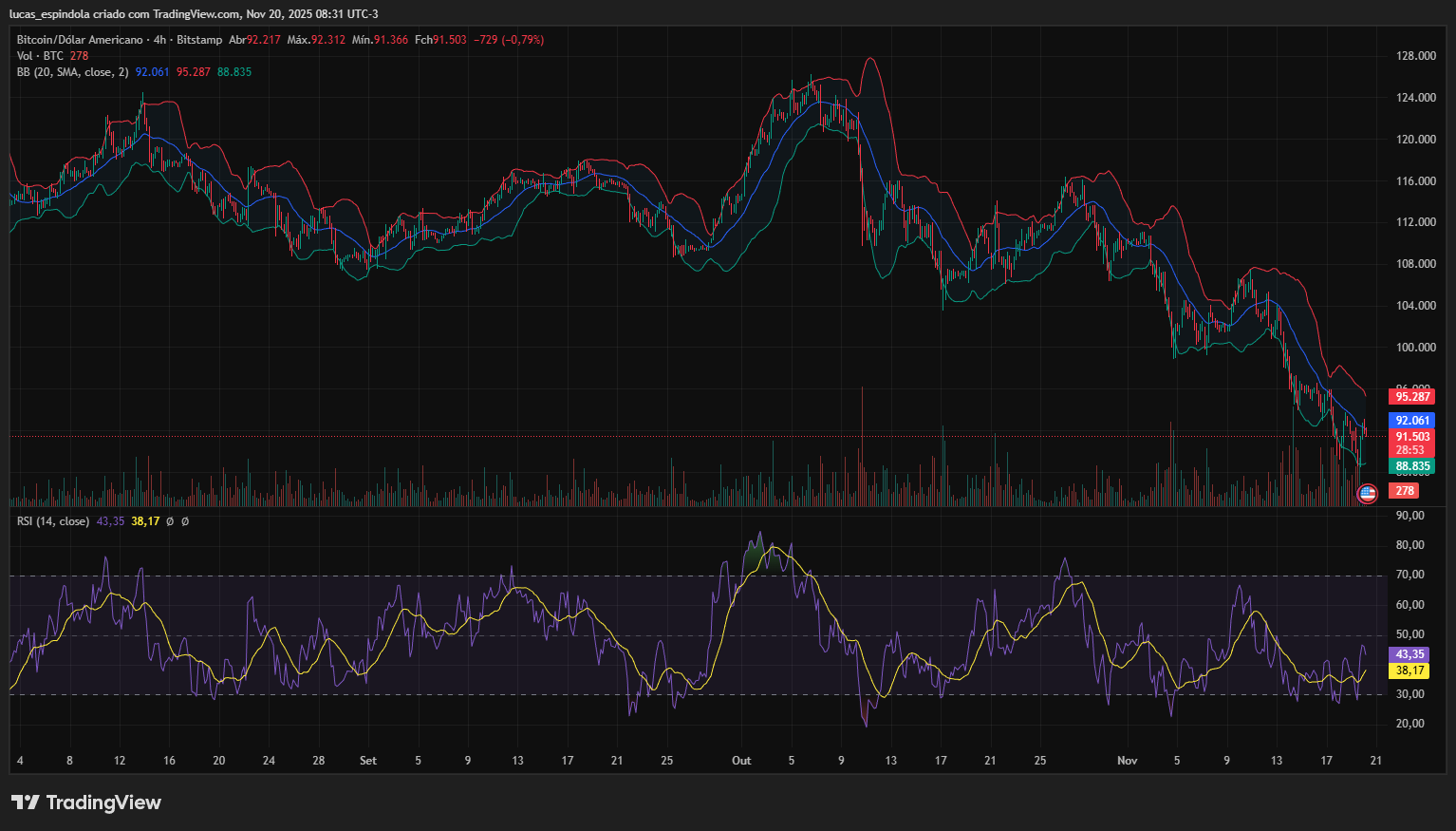Click the red 278 volume label
This screenshot has height=831, width=1456.
point(1404,491)
